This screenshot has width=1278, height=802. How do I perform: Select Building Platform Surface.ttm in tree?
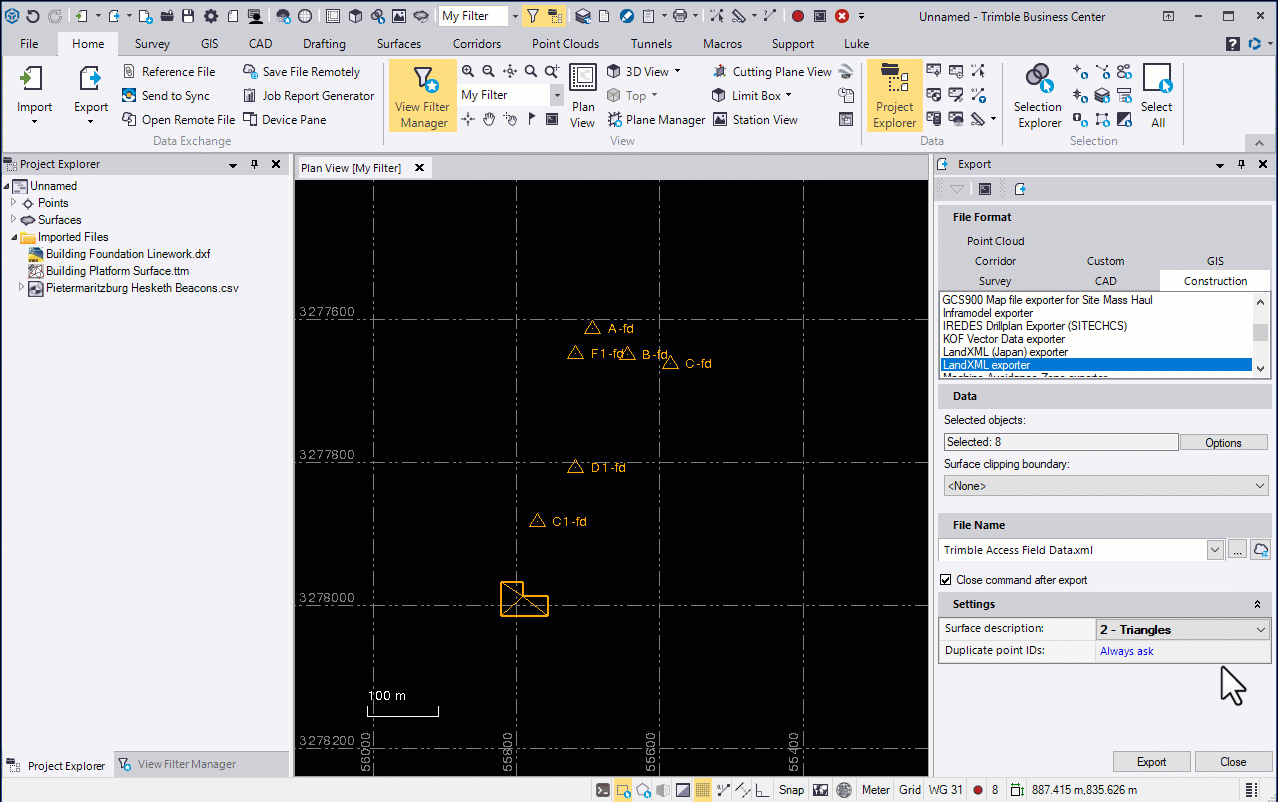[117, 271]
